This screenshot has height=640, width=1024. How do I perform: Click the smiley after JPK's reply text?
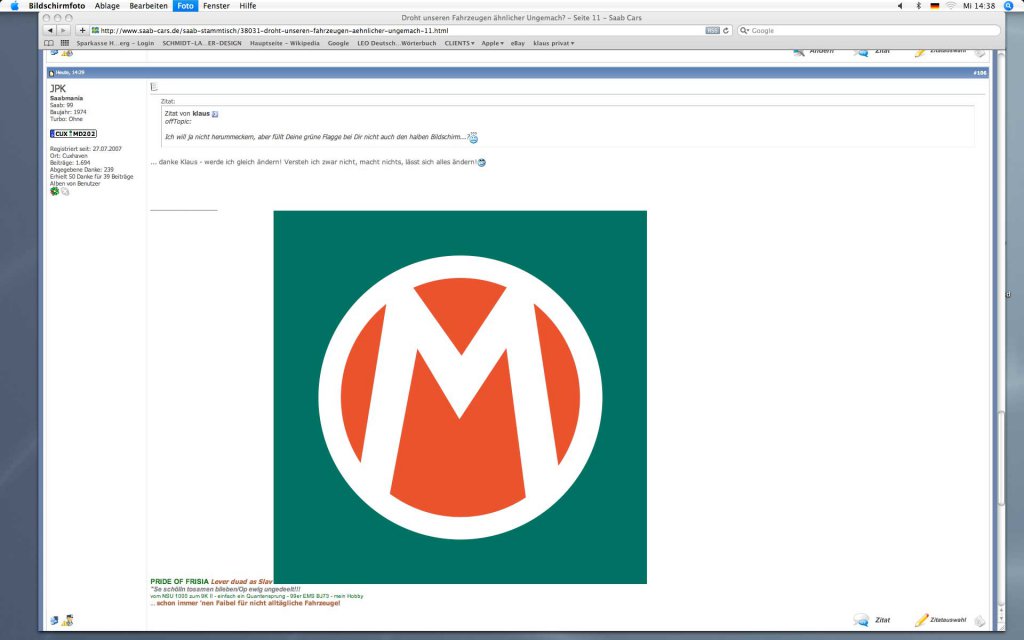(481, 162)
